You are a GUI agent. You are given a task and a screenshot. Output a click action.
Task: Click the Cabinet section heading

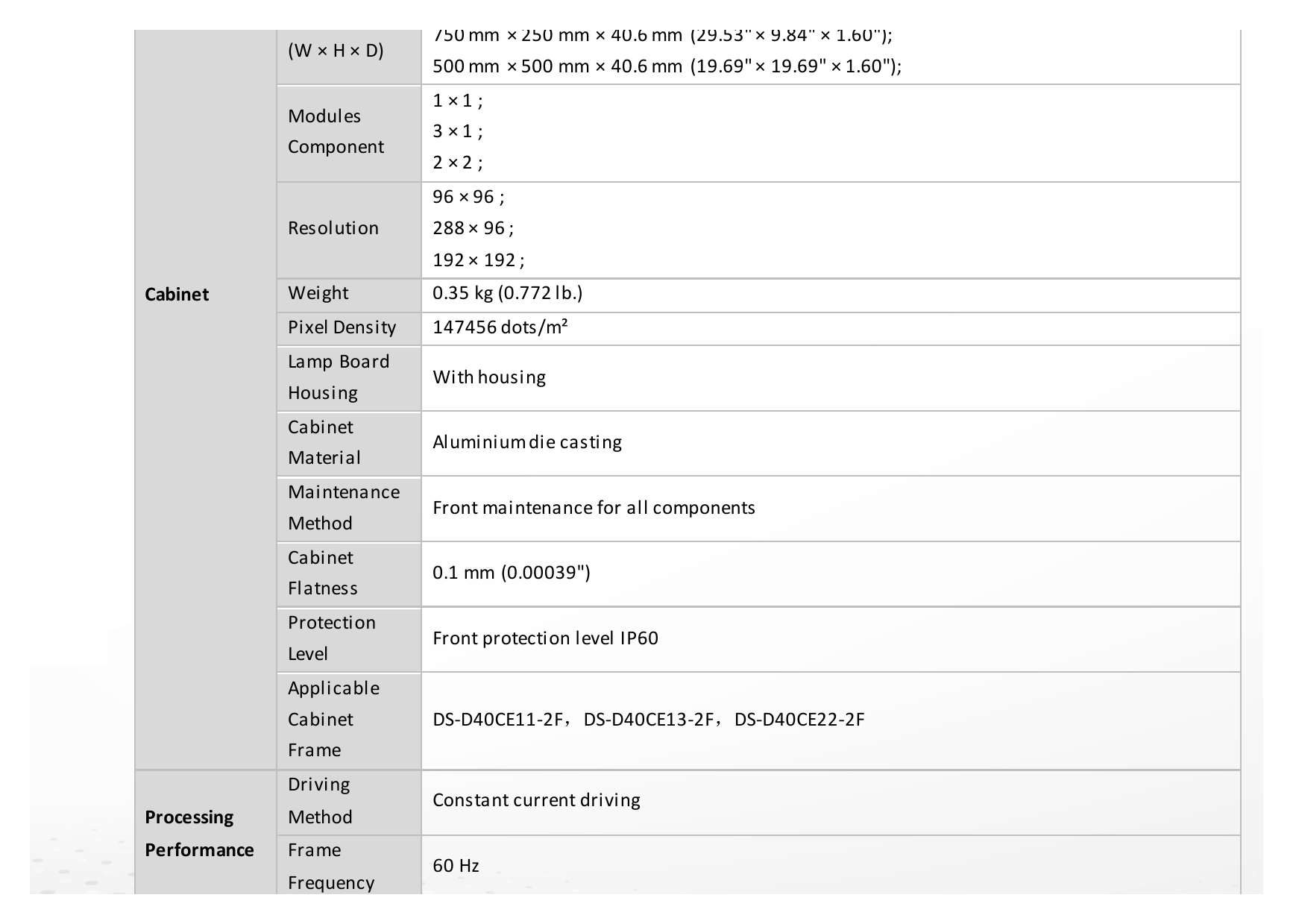177,295
